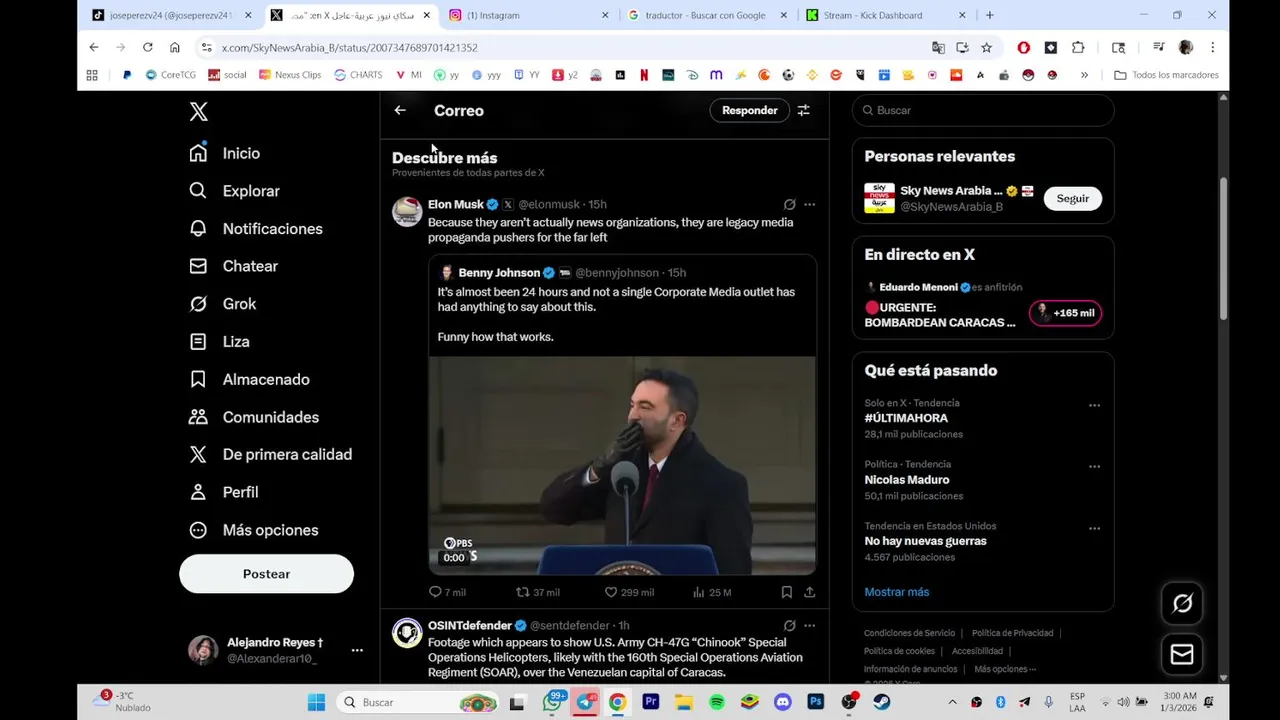The image size is (1280, 720).
Task: Open the @elonmusk handle link
Action: (x=548, y=204)
